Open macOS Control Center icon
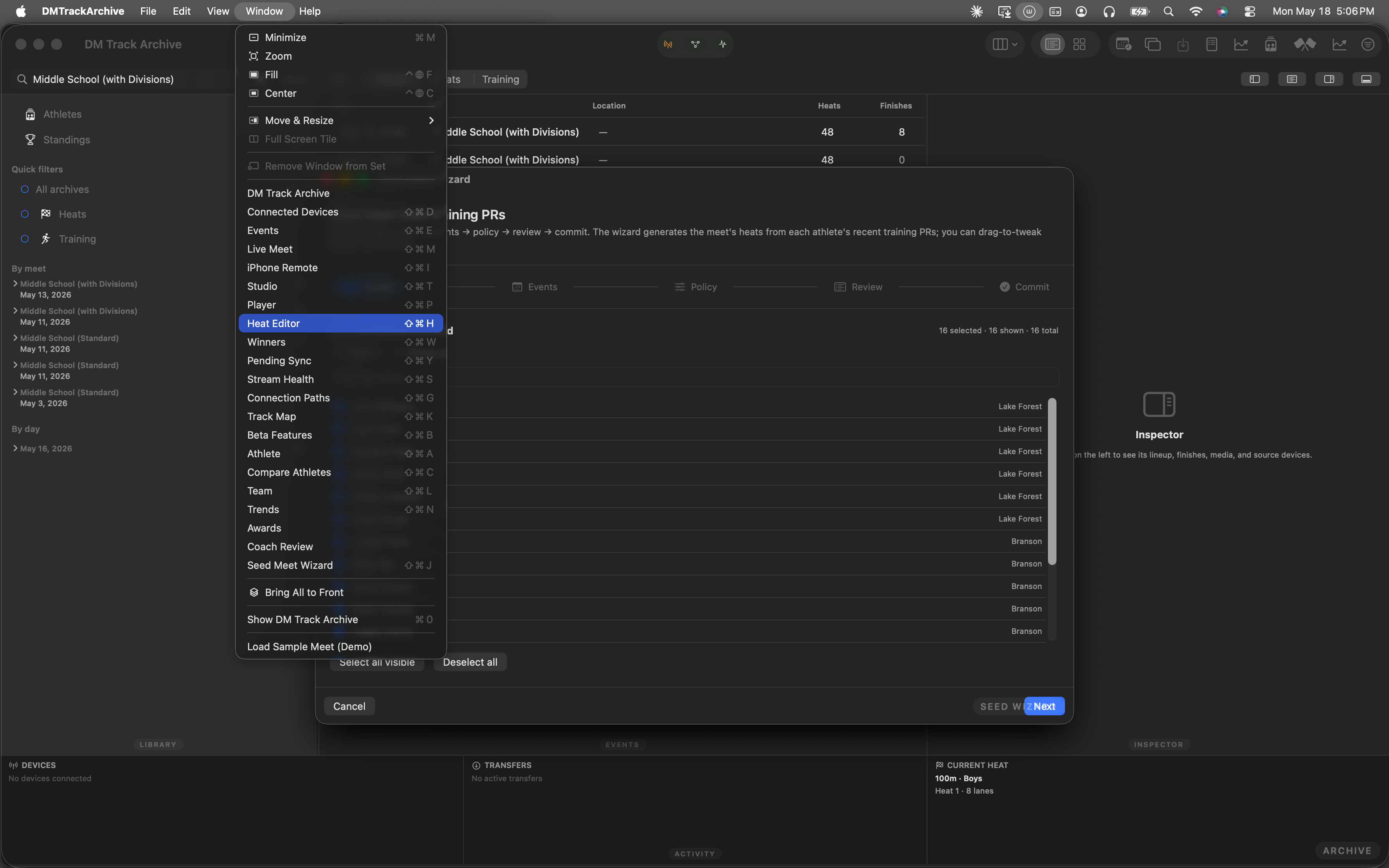Screen dimensions: 1389x868 click(1249, 12)
